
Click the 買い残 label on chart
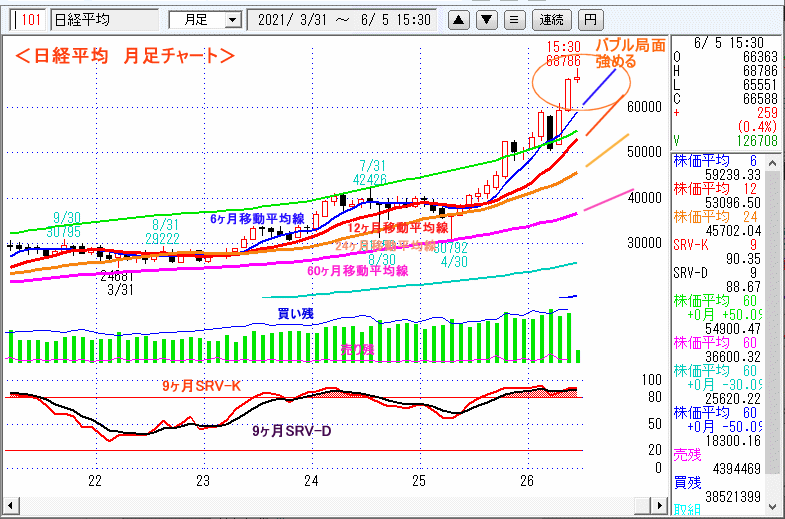[x=295, y=314]
